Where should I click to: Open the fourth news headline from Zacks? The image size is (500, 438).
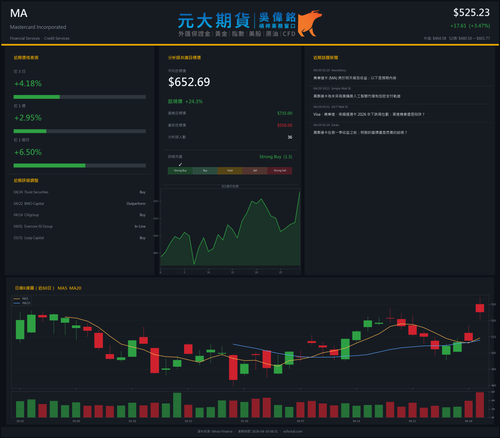click(x=360, y=133)
